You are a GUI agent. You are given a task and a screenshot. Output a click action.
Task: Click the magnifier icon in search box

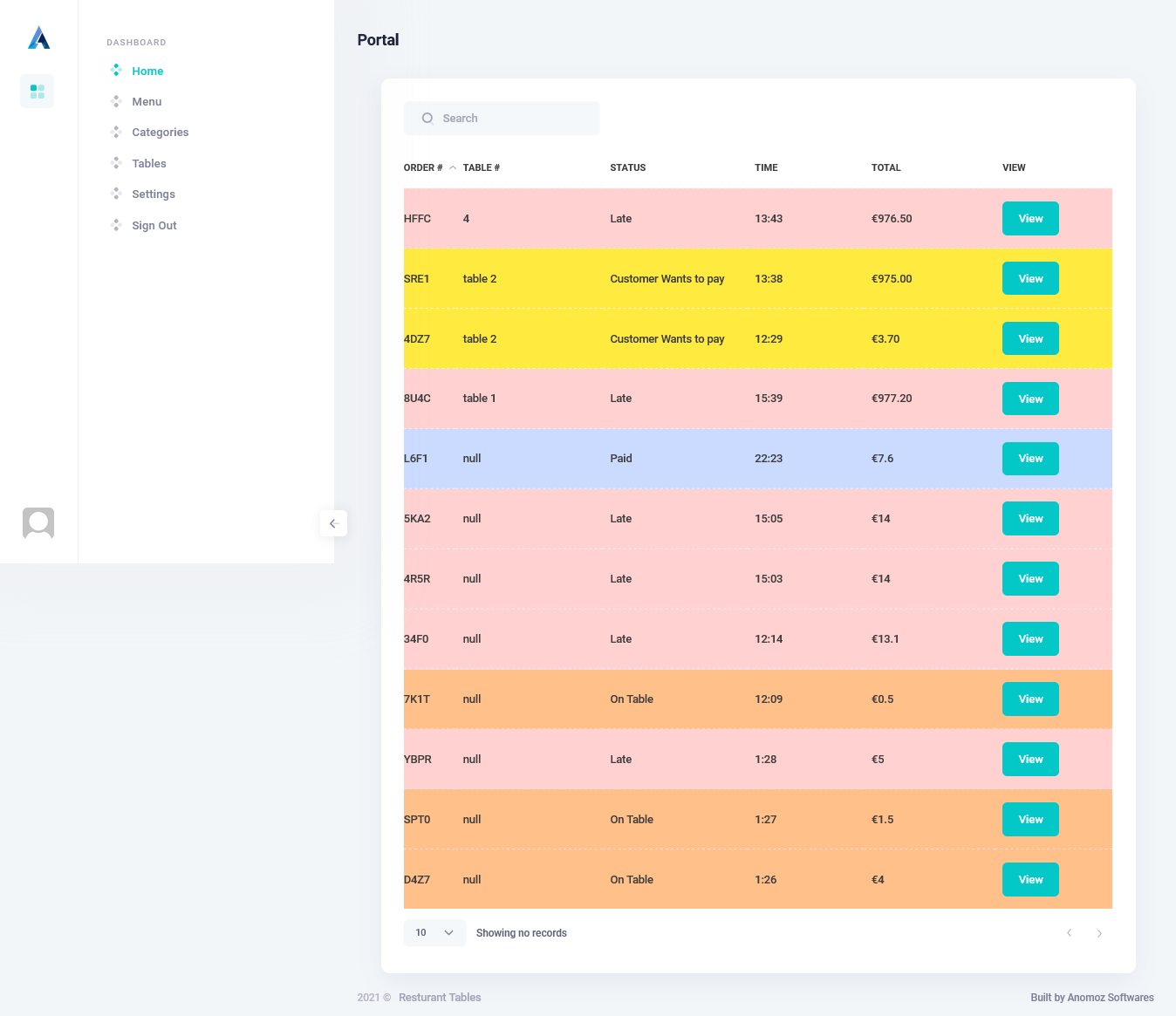pyautogui.click(x=427, y=119)
